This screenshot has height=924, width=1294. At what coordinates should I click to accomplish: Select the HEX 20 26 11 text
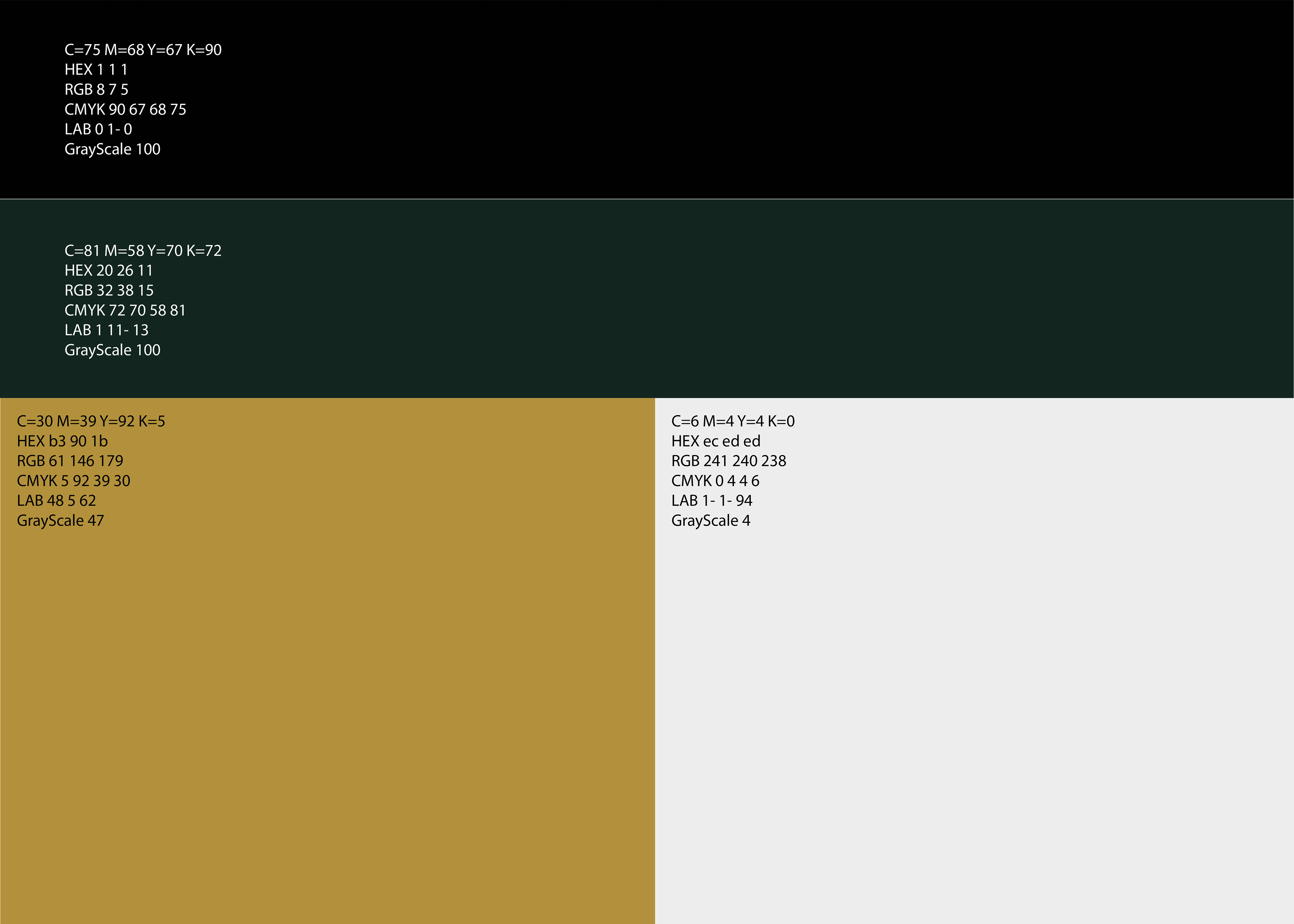click(x=109, y=271)
